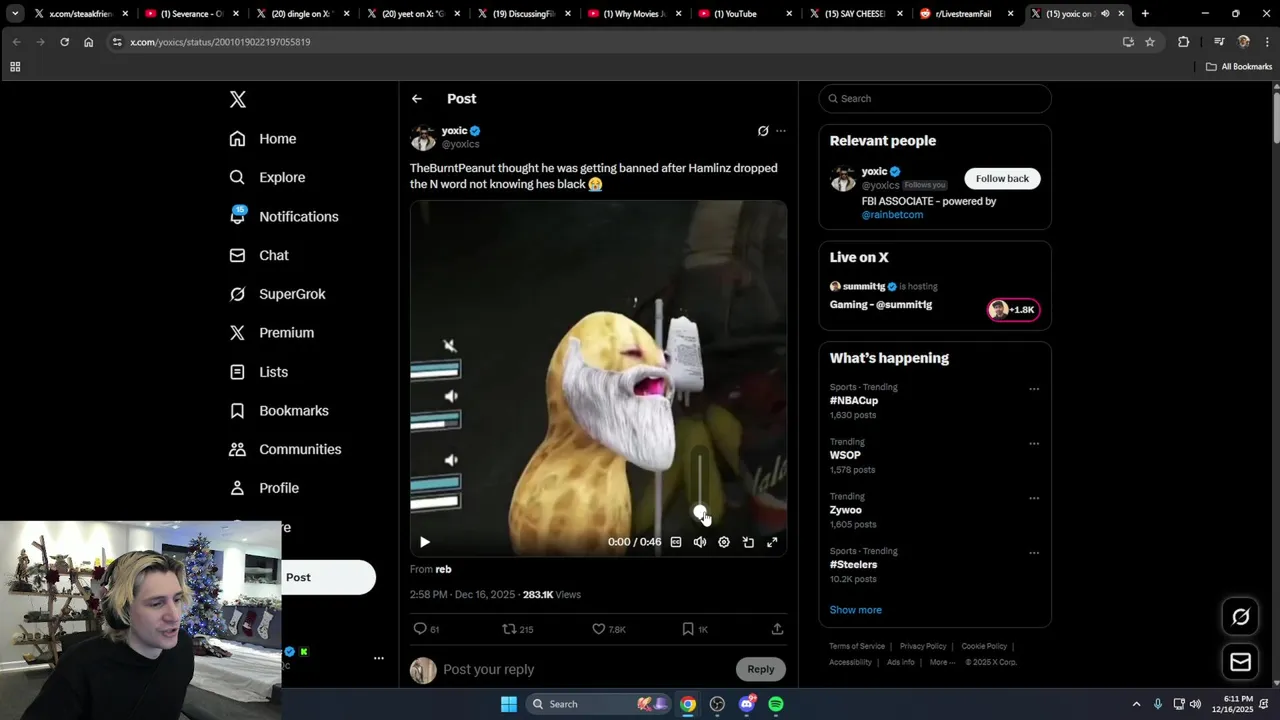The height and width of the screenshot is (720, 1280).
Task: Play the video in the post
Action: pyautogui.click(x=425, y=542)
